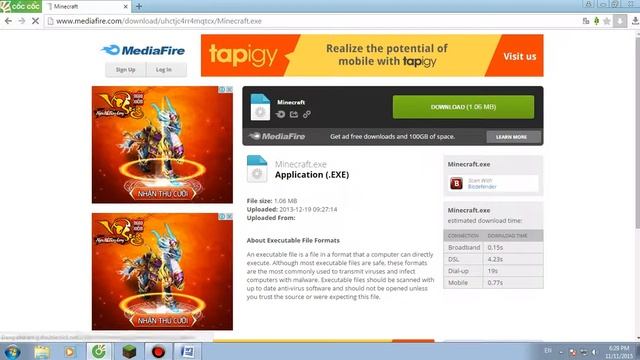Click the save-to-MediaFire swirl icon under Minecraft
Image resolution: width=640 pixels, height=360 pixels.
(x=280, y=114)
